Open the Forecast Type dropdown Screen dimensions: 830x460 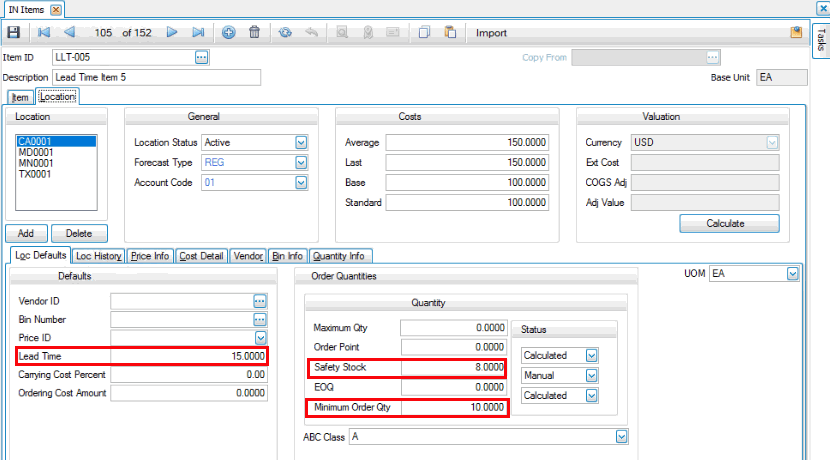pyautogui.click(x=301, y=162)
